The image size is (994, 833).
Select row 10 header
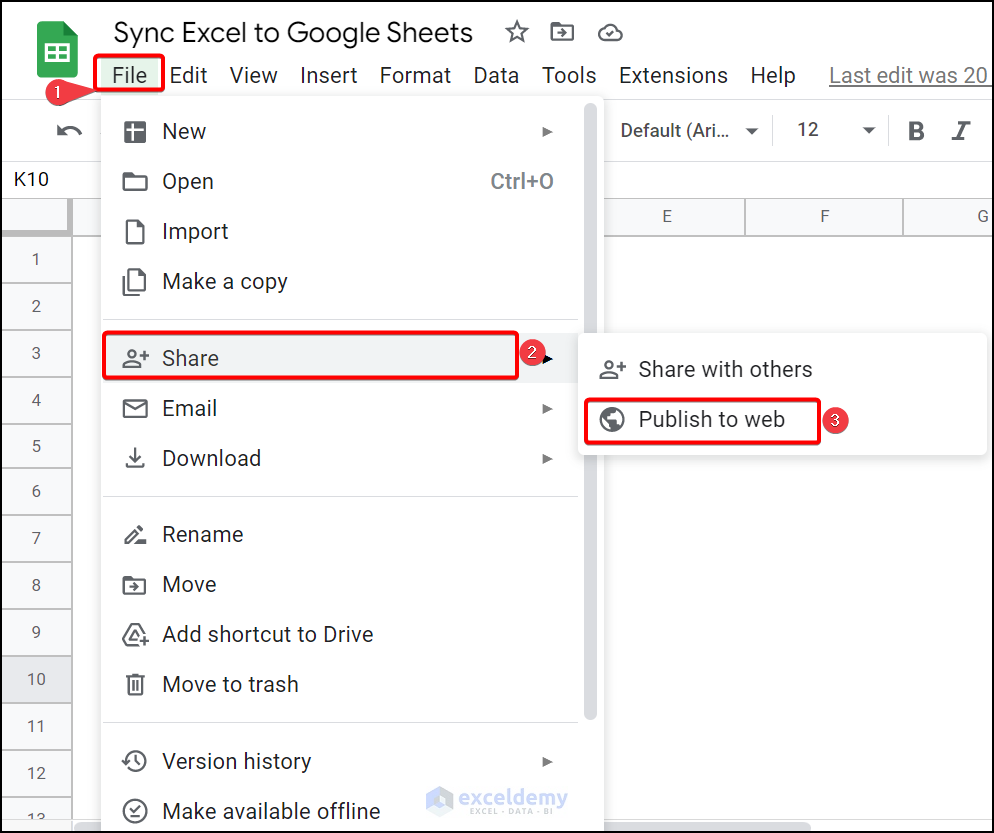click(36, 679)
